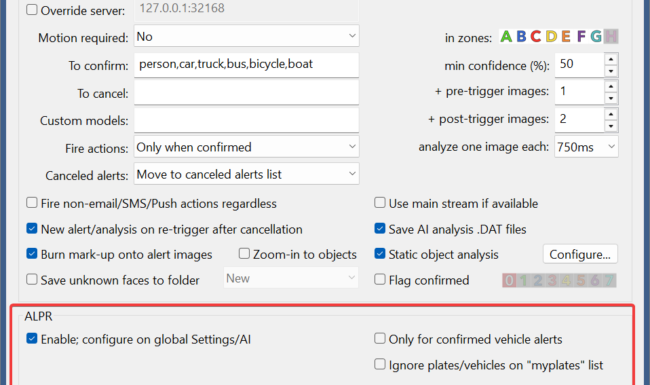Viewport: 650px width, 385px height.
Task: Enable Override server checkbox
Action: pyautogui.click(x=32, y=10)
